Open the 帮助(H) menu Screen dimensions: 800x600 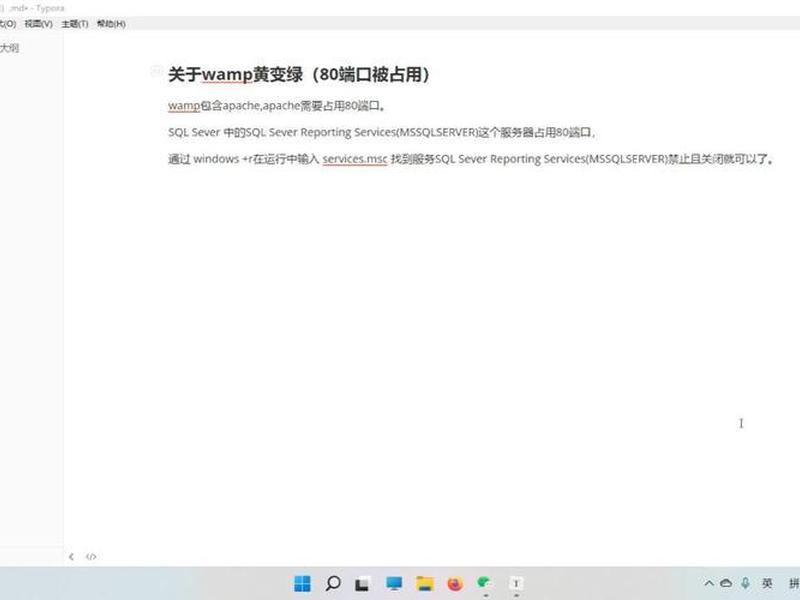click(x=111, y=23)
